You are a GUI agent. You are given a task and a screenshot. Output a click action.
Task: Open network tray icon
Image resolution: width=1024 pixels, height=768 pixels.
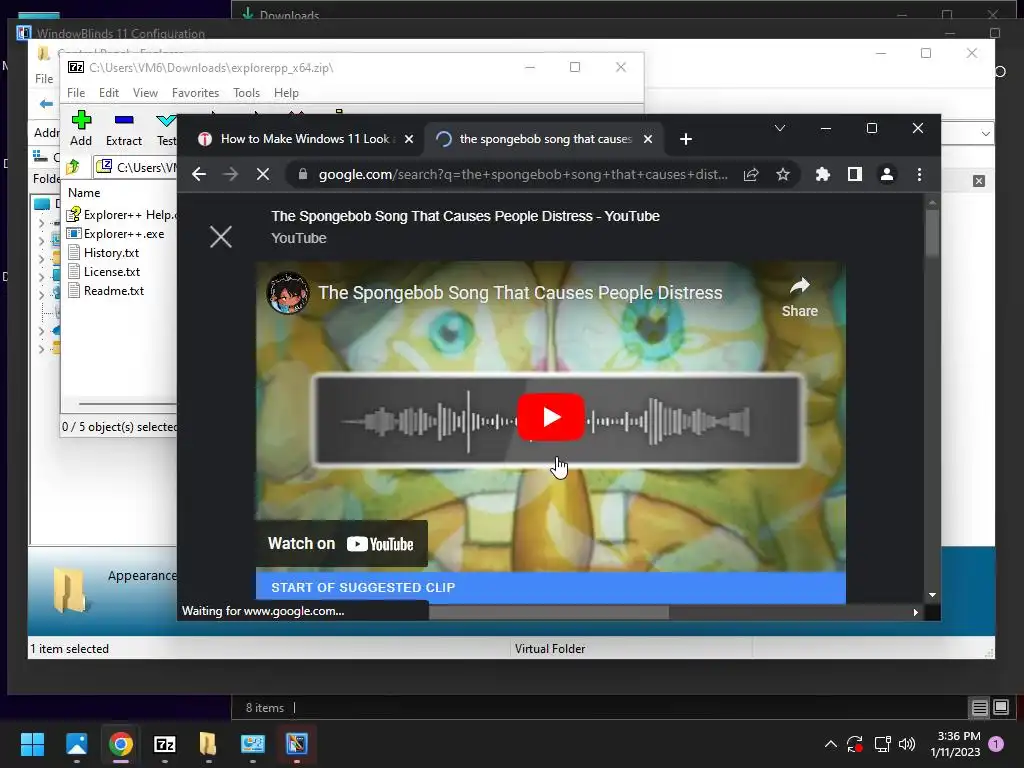[x=882, y=744]
